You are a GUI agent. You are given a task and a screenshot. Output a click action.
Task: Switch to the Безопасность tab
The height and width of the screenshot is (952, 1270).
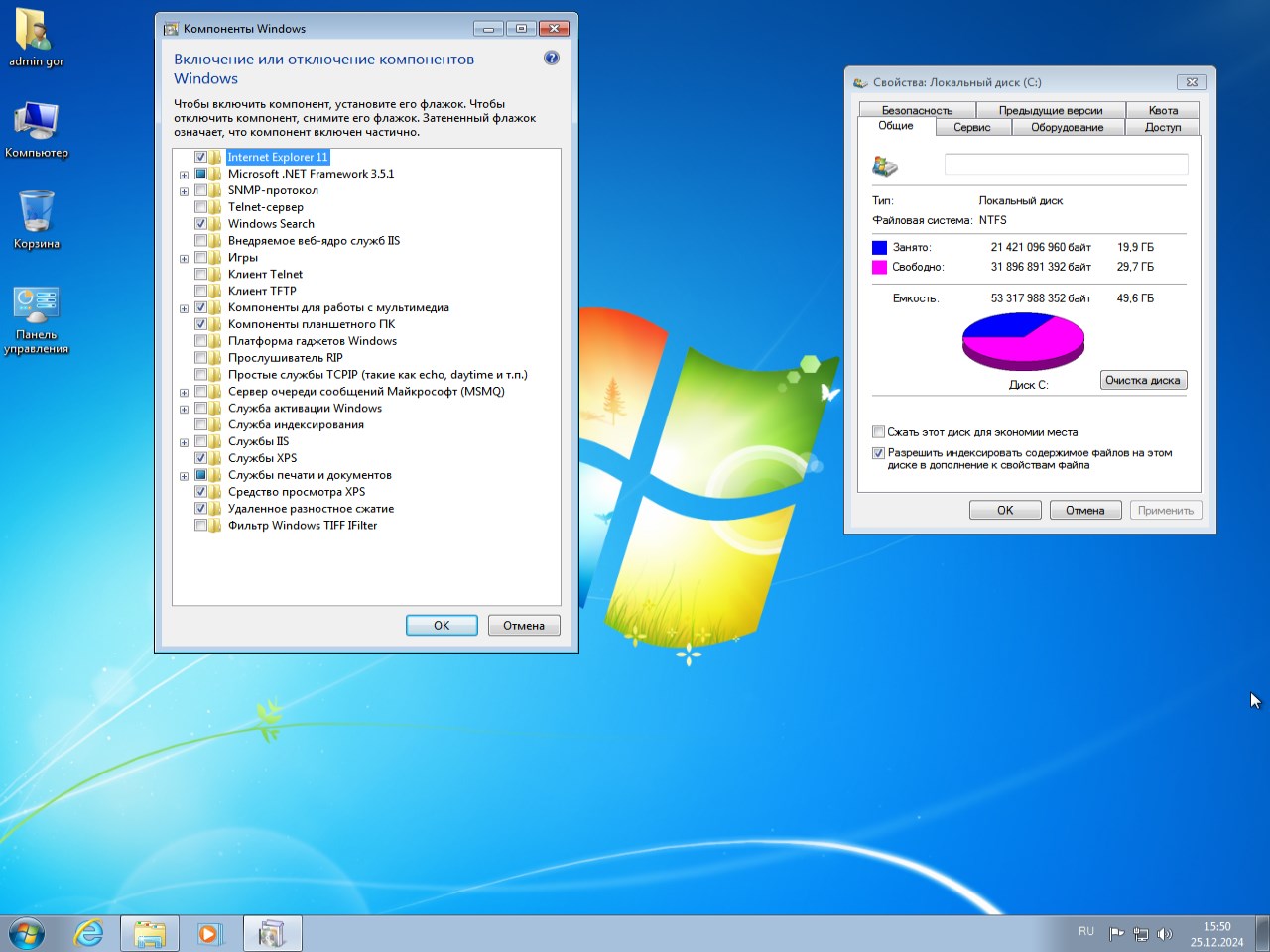click(917, 110)
